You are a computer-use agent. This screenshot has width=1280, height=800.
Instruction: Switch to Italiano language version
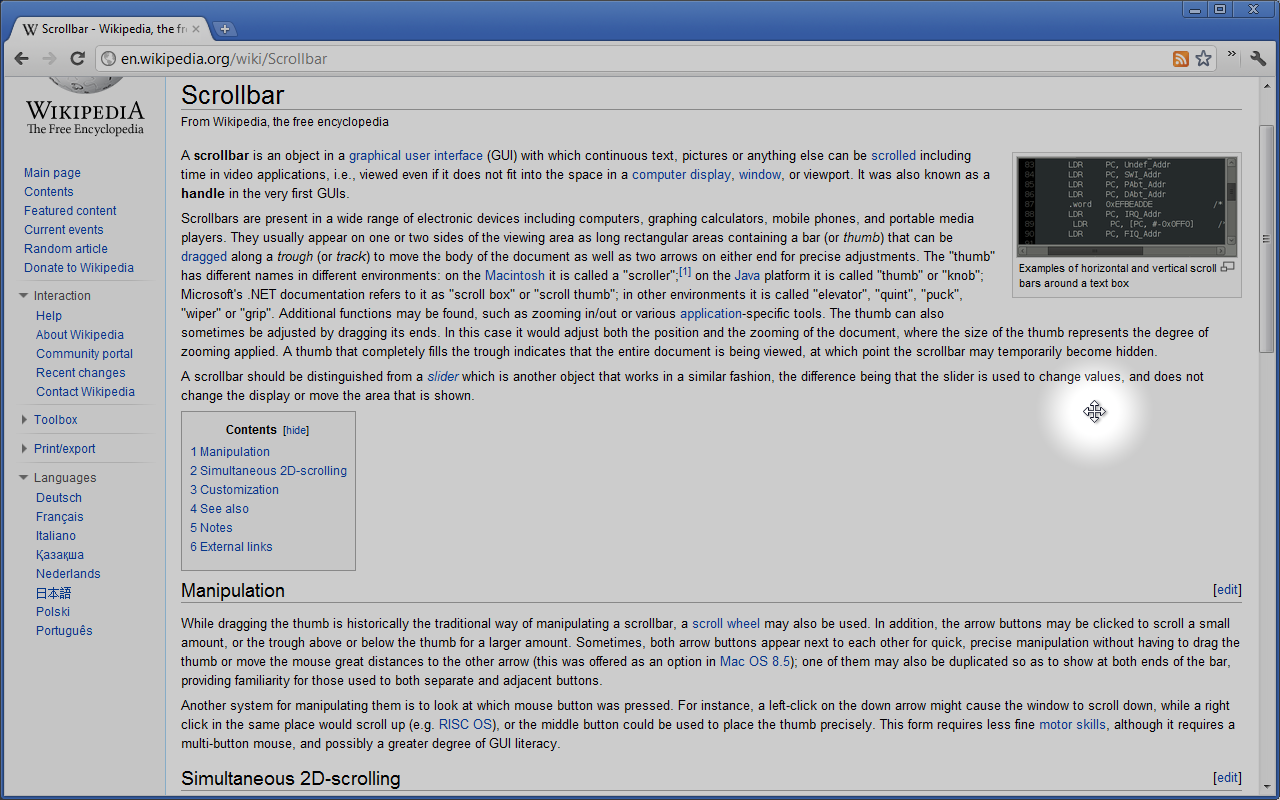click(56, 536)
